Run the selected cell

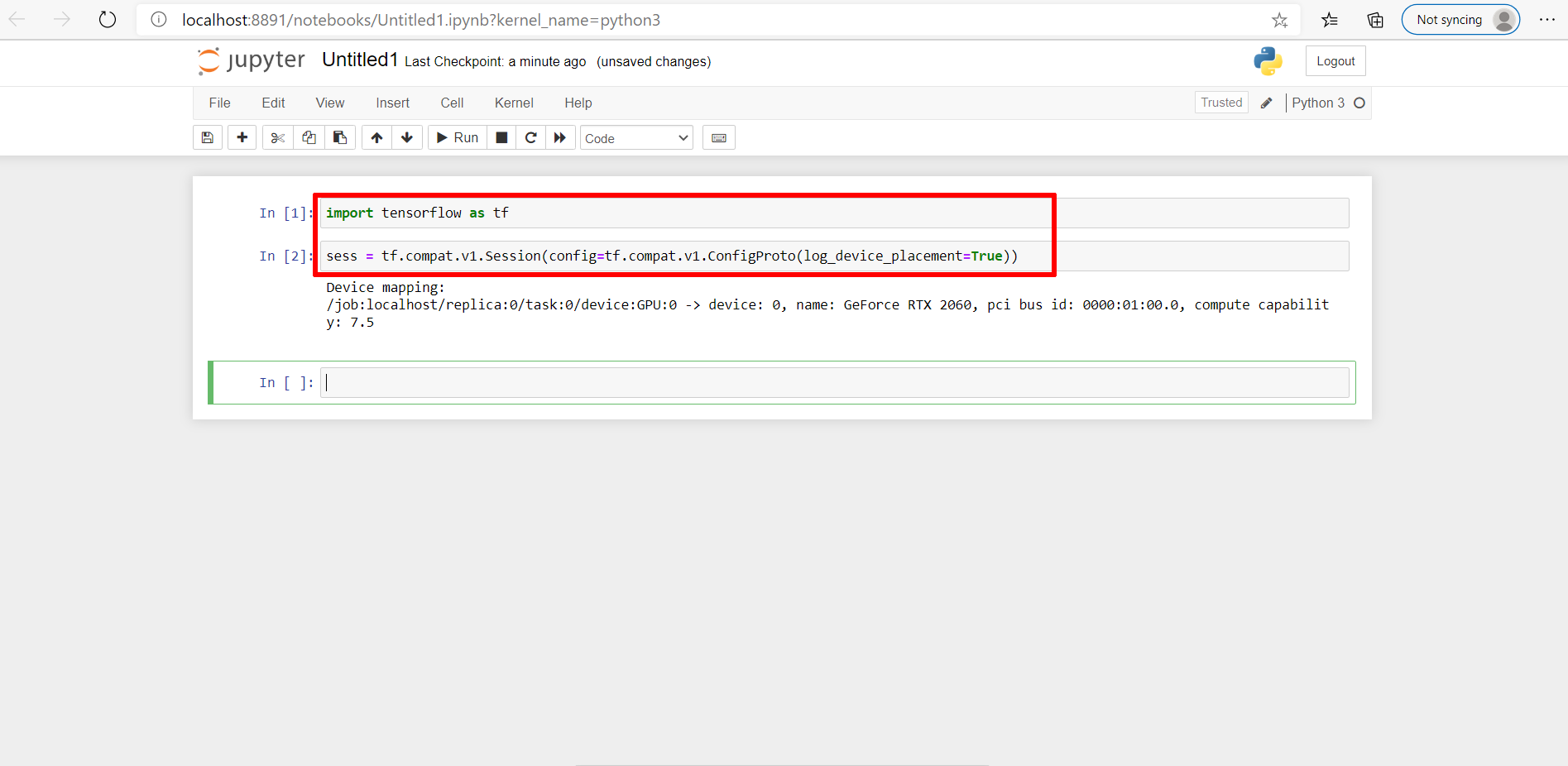pos(458,137)
